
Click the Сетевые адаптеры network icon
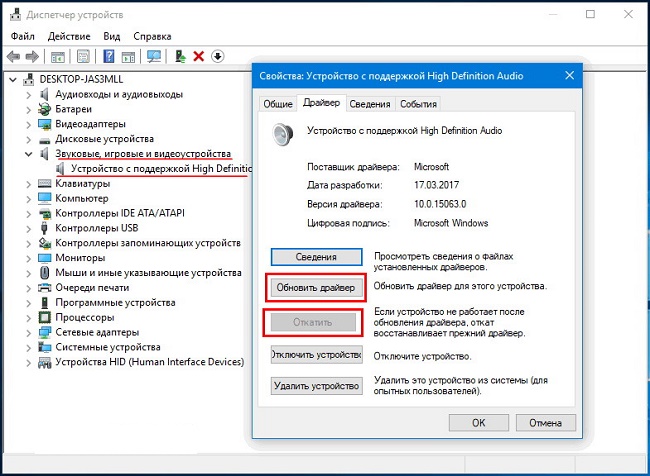pyautogui.click(x=44, y=333)
